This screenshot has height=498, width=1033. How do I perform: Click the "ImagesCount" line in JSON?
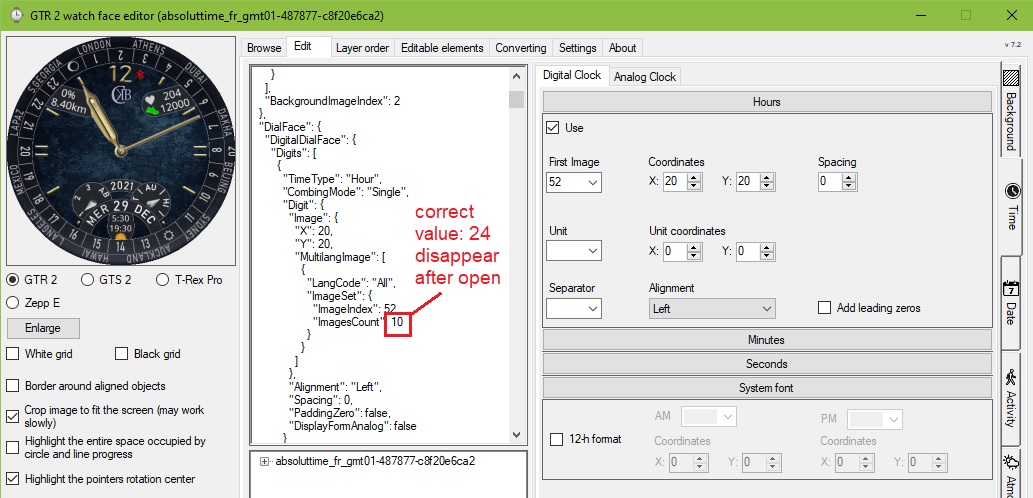click(x=358, y=322)
